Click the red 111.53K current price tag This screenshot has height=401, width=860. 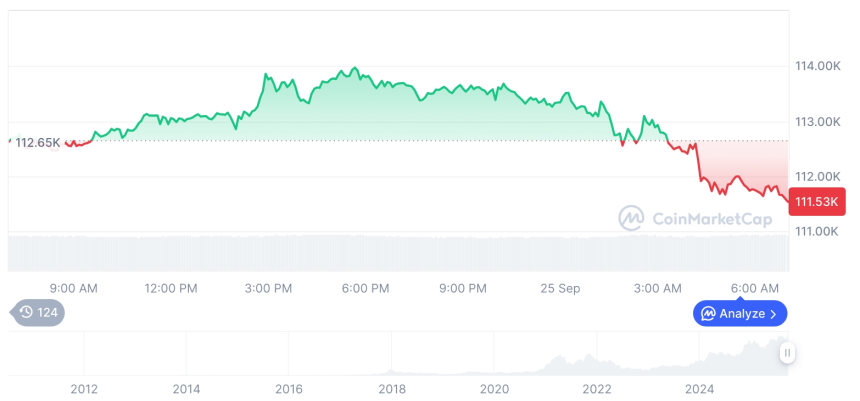pos(817,202)
